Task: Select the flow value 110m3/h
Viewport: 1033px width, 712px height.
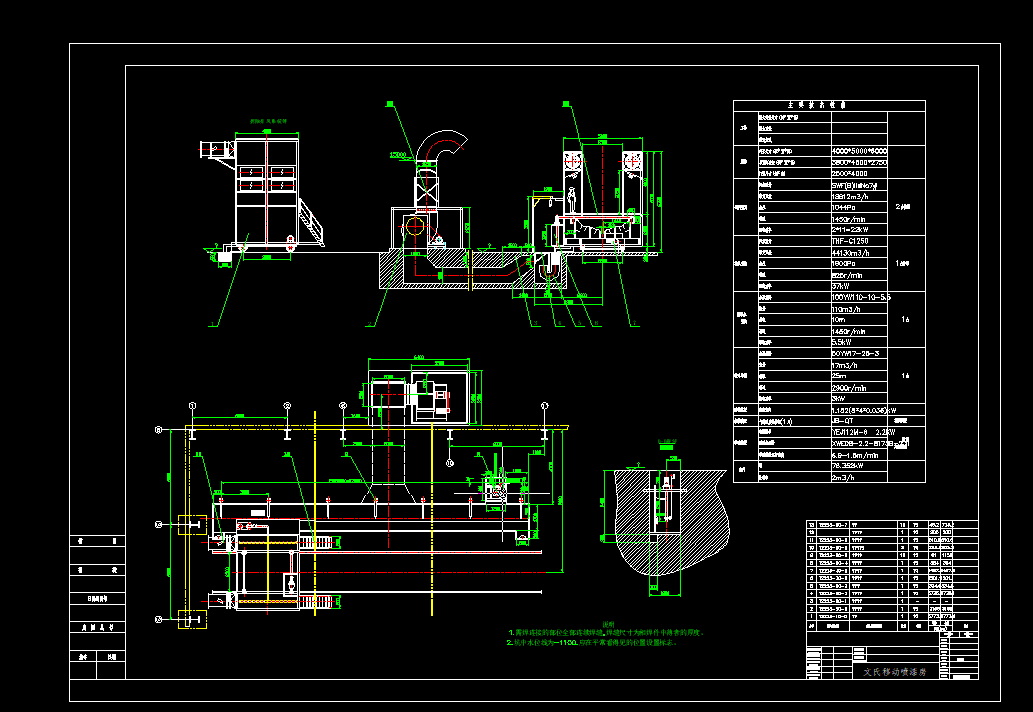Action: [846, 308]
